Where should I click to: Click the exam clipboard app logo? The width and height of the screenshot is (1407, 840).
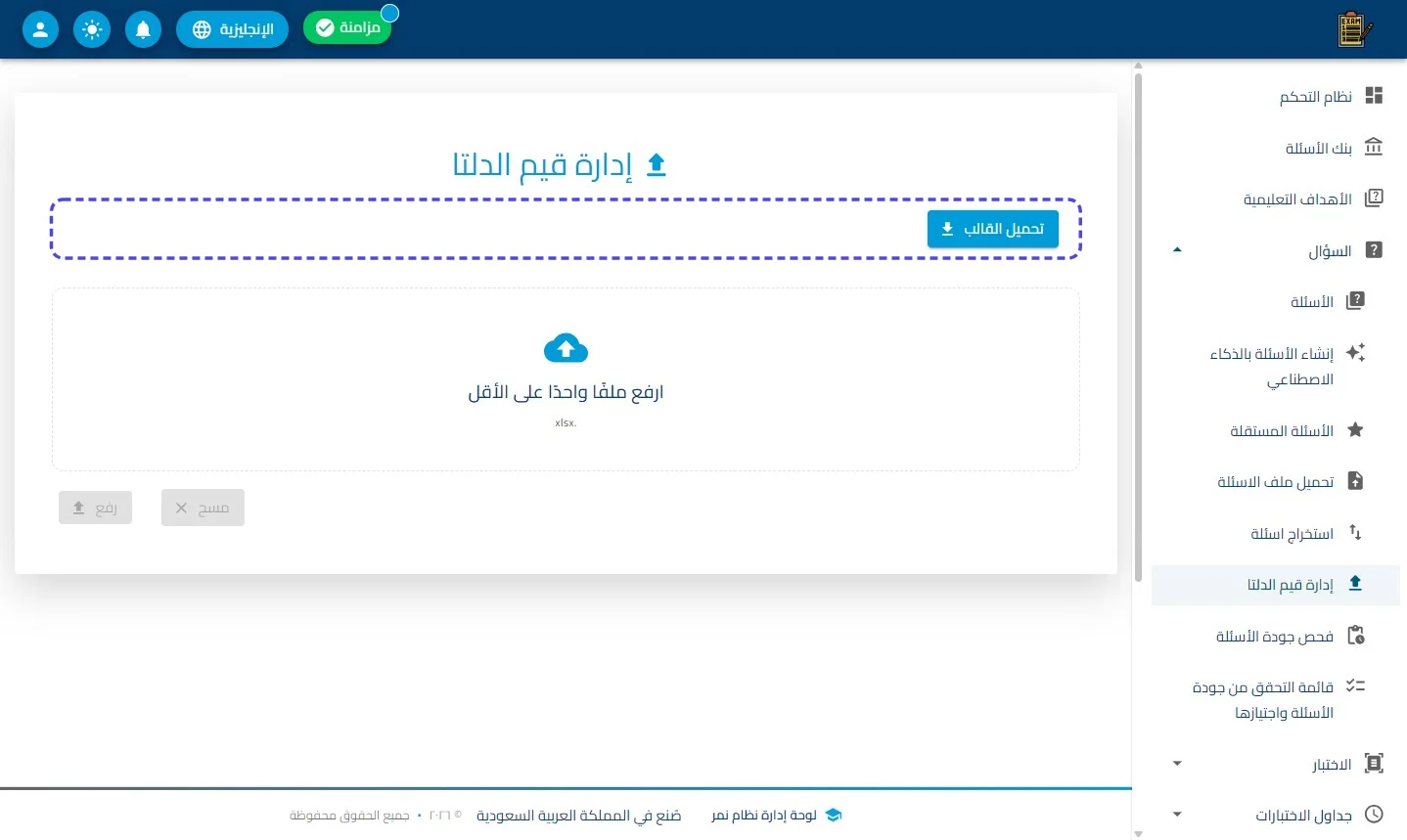pyautogui.click(x=1354, y=29)
